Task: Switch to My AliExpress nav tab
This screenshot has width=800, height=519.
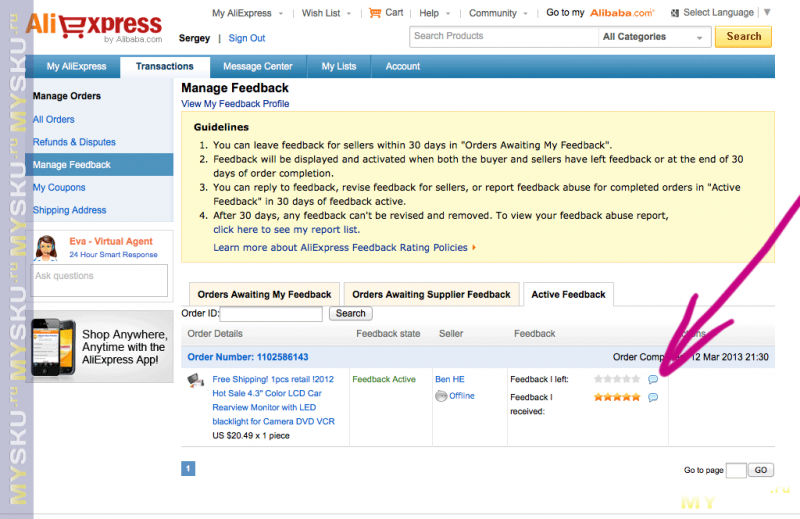Action: coord(77,66)
